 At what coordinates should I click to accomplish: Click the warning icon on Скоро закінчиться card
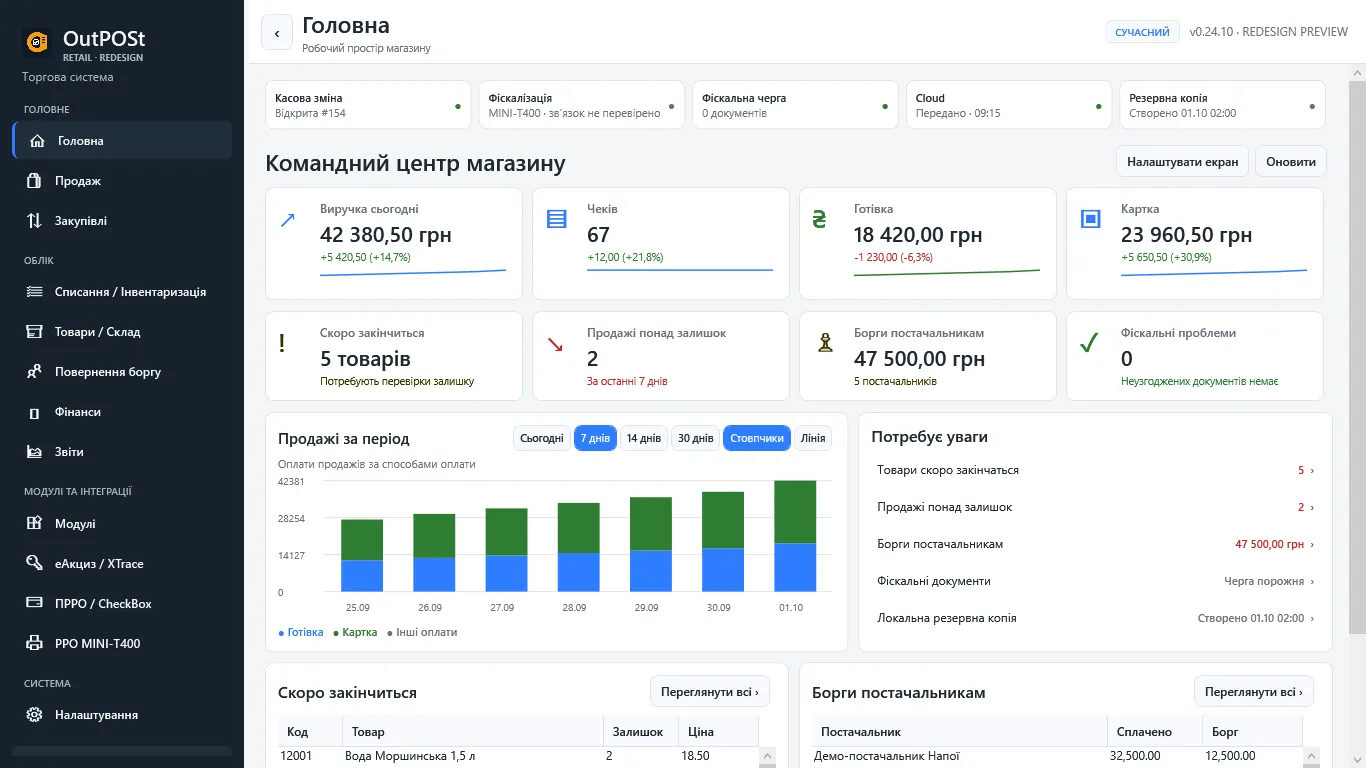(282, 343)
